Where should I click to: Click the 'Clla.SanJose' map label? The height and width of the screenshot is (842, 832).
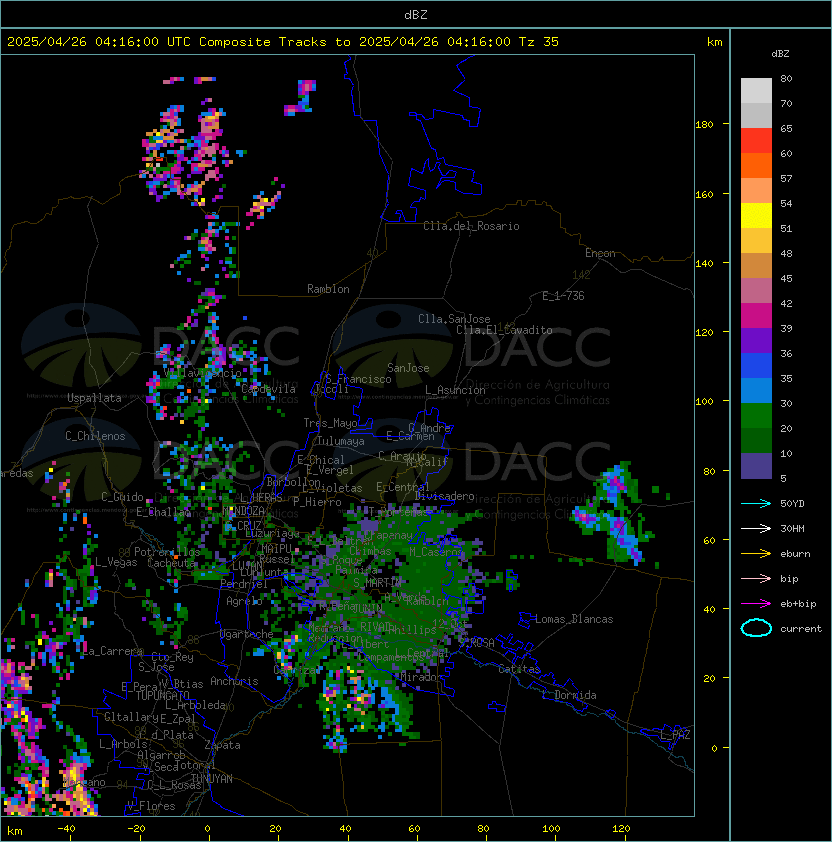[454, 319]
